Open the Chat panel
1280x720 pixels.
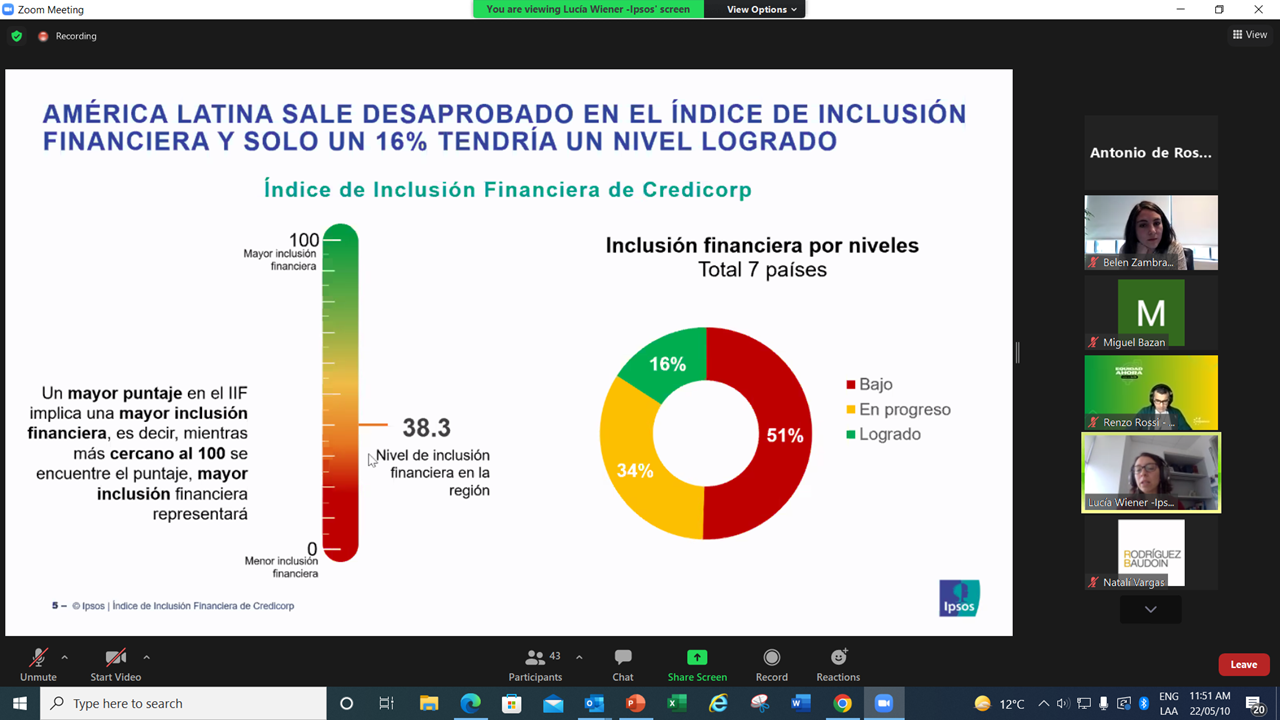point(623,664)
